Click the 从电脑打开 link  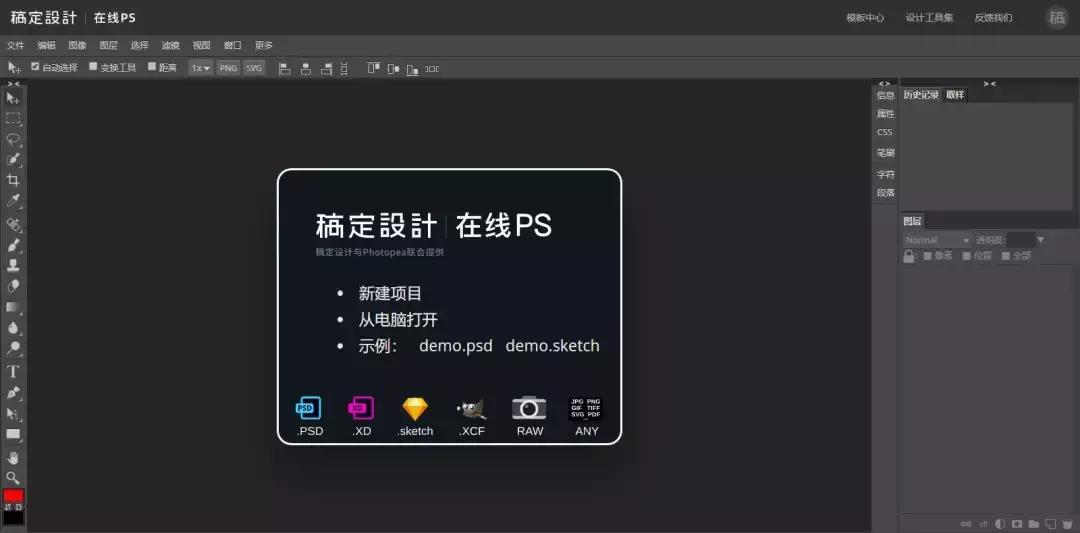[398, 320]
